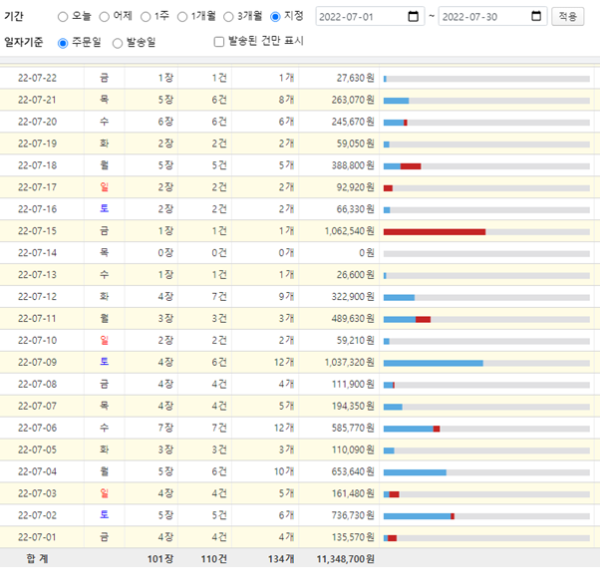Click date cell 22-07-17

[x=37, y=187]
